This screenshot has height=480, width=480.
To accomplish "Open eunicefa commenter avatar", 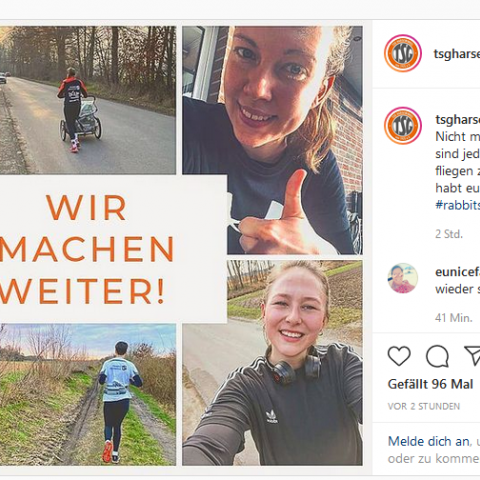I will (x=403, y=278).
